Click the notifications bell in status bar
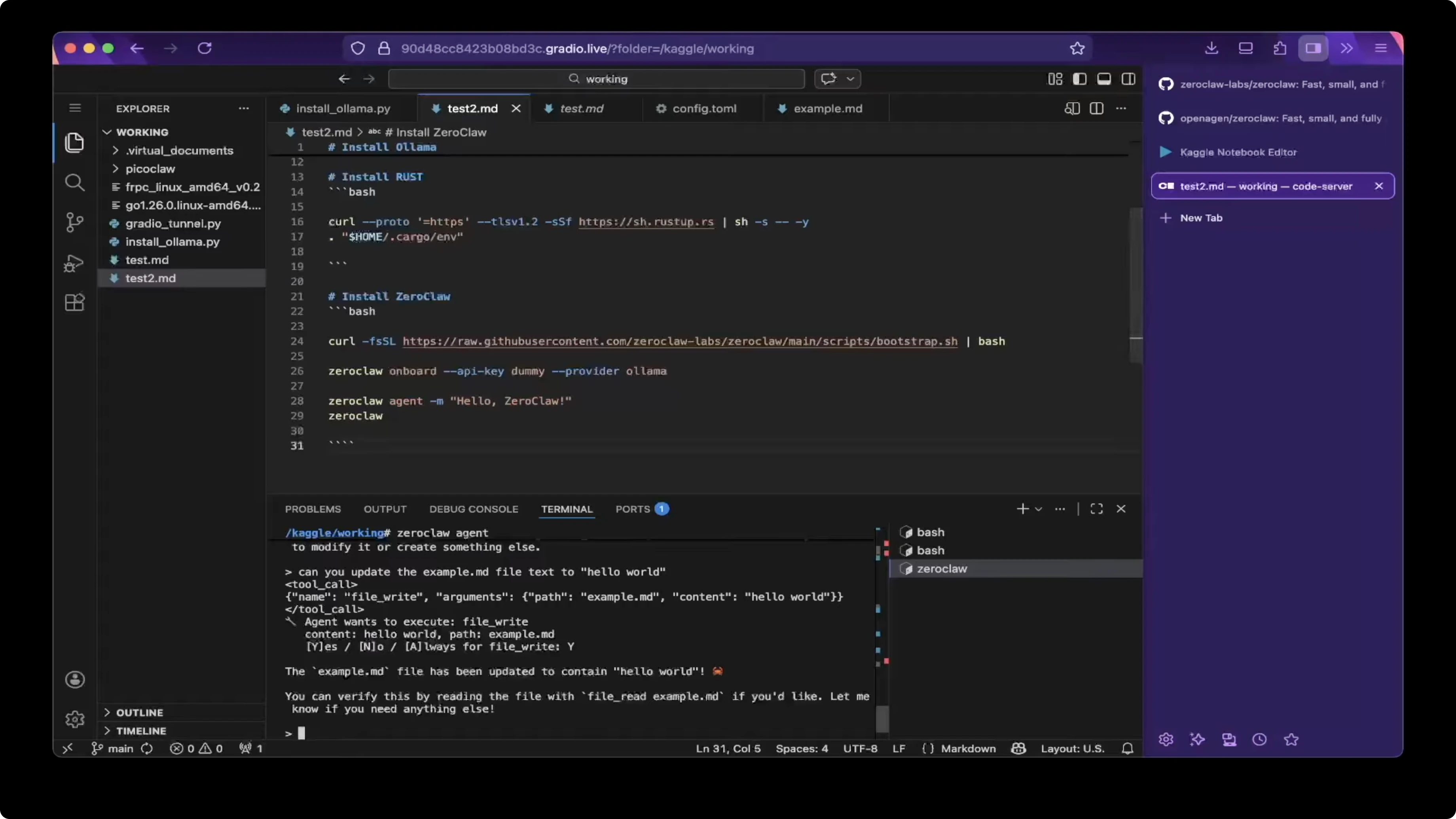The image size is (1456, 819). pyautogui.click(x=1128, y=748)
